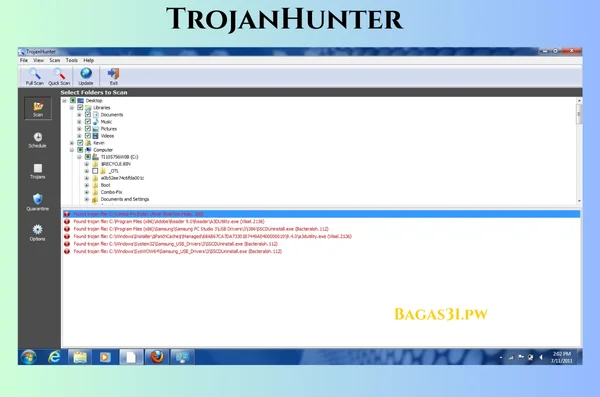The image size is (600, 397).
Task: Toggle the C: drive checkbox
Action: point(88,157)
